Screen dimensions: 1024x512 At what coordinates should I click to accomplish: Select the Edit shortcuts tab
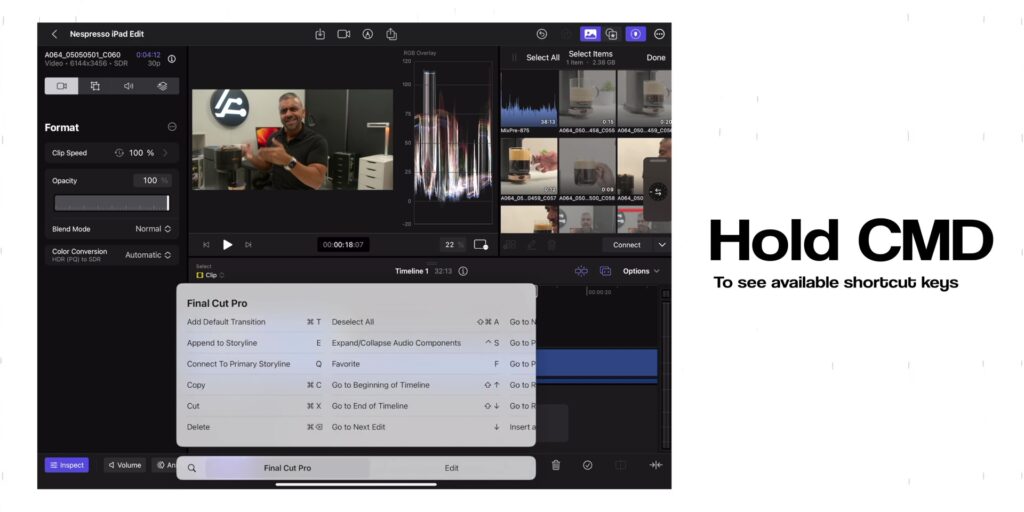click(451, 468)
